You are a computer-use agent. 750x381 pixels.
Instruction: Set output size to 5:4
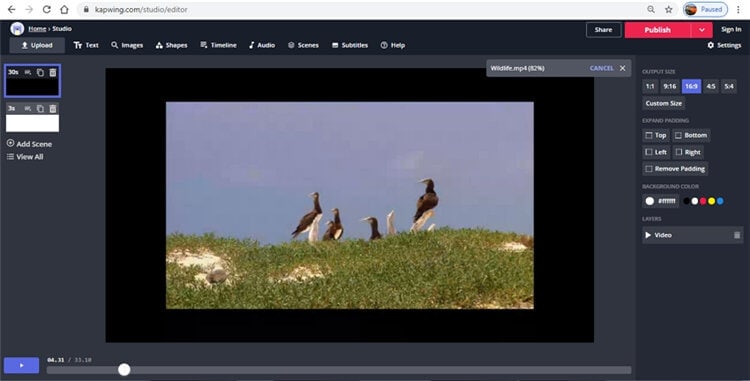click(x=728, y=86)
